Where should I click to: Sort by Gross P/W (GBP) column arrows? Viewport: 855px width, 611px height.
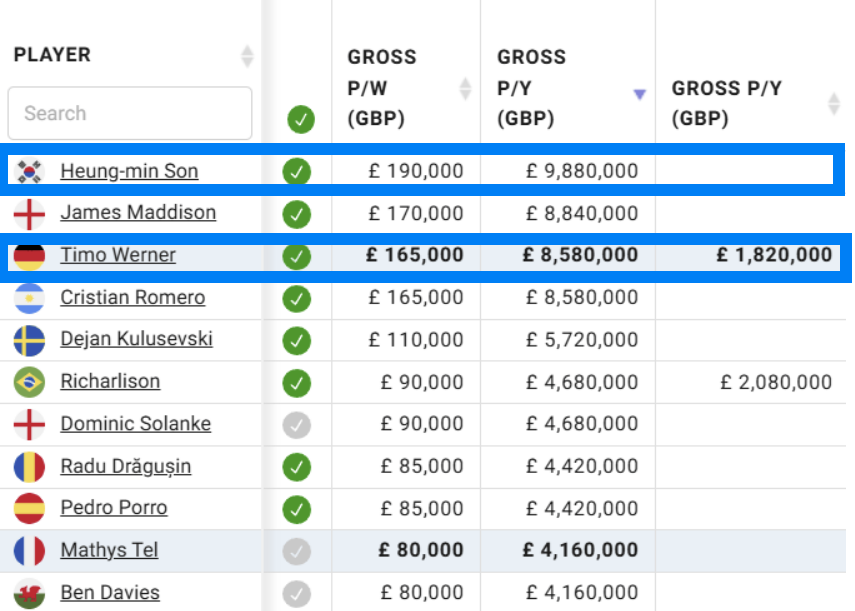(465, 88)
